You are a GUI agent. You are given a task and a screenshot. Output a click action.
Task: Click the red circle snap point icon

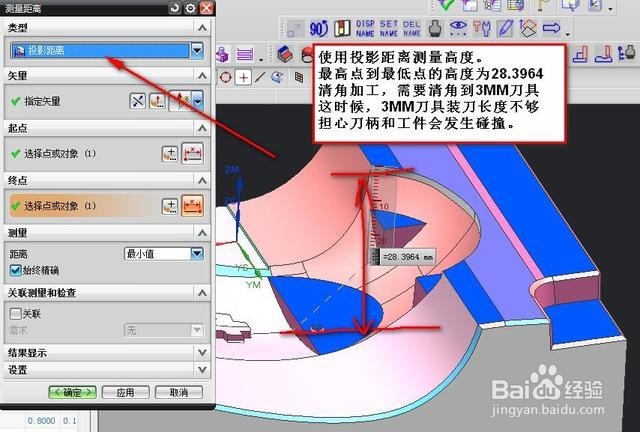[x=226, y=77]
